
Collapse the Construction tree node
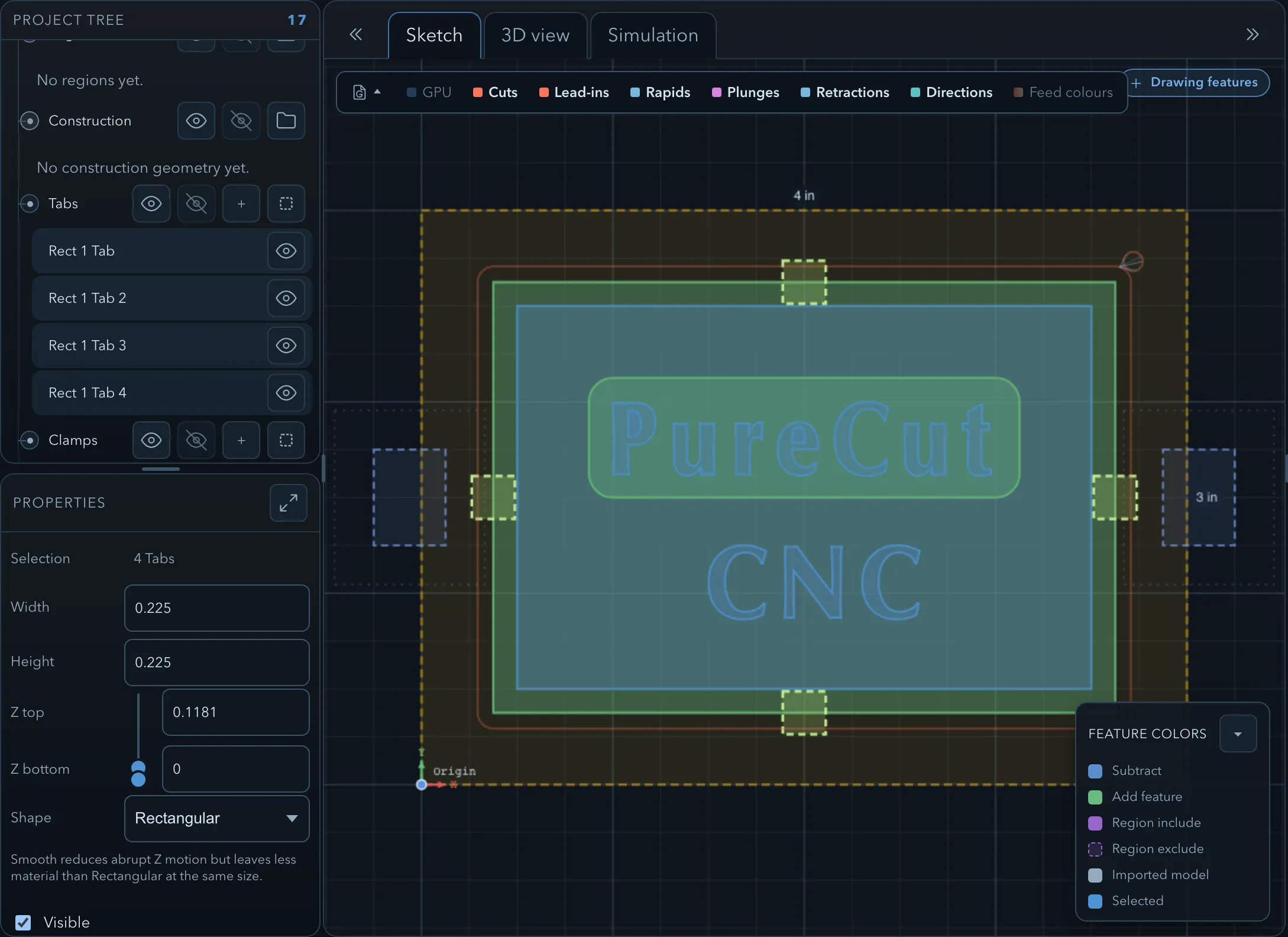[x=30, y=121]
